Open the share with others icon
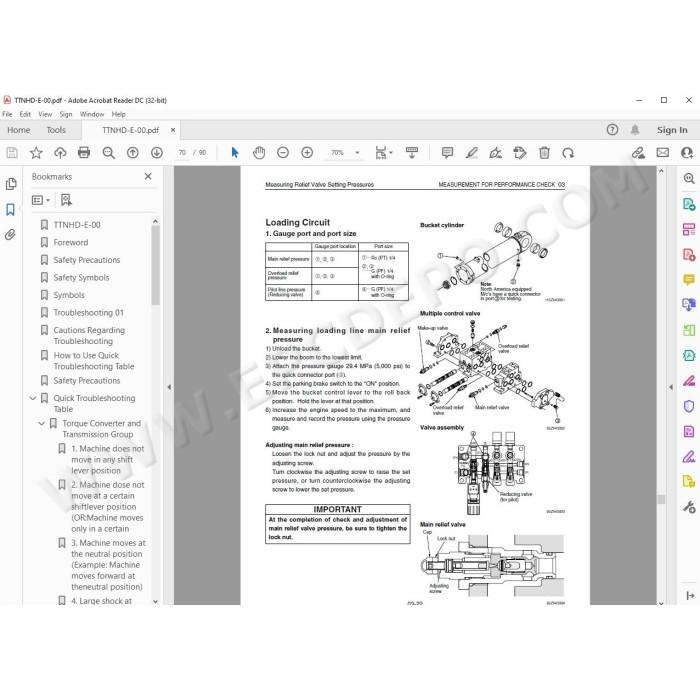Screen dimensions: 700x700 point(687,153)
